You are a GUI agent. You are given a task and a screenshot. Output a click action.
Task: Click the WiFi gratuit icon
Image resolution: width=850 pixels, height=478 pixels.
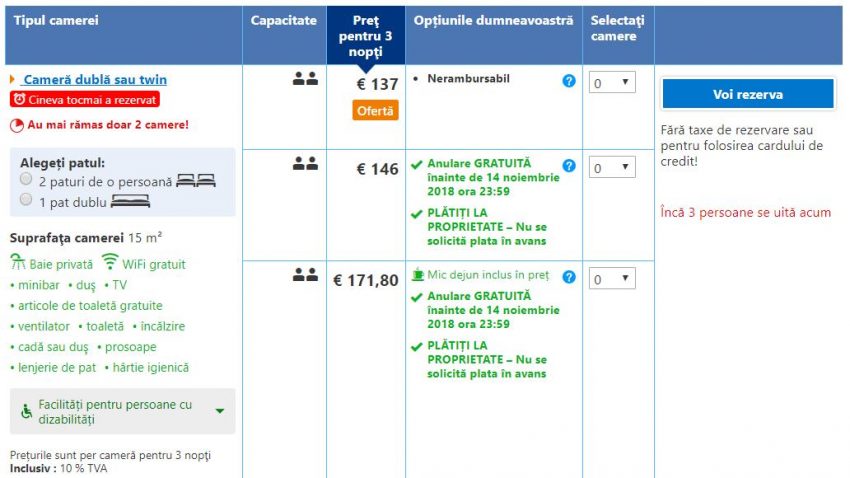(x=110, y=264)
